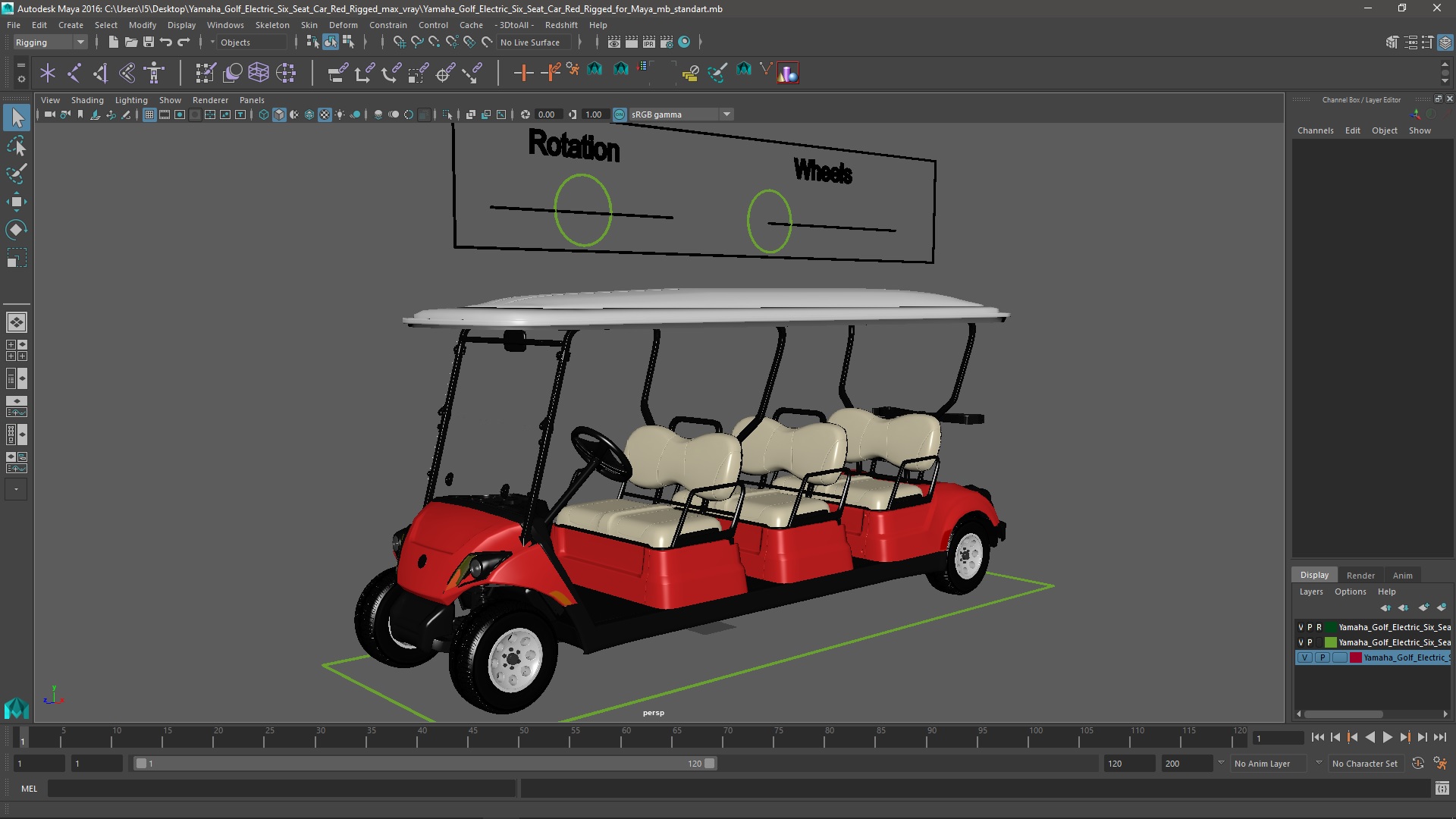Click the red color swatch of selected layer
The width and height of the screenshot is (1456, 819).
tap(1355, 657)
